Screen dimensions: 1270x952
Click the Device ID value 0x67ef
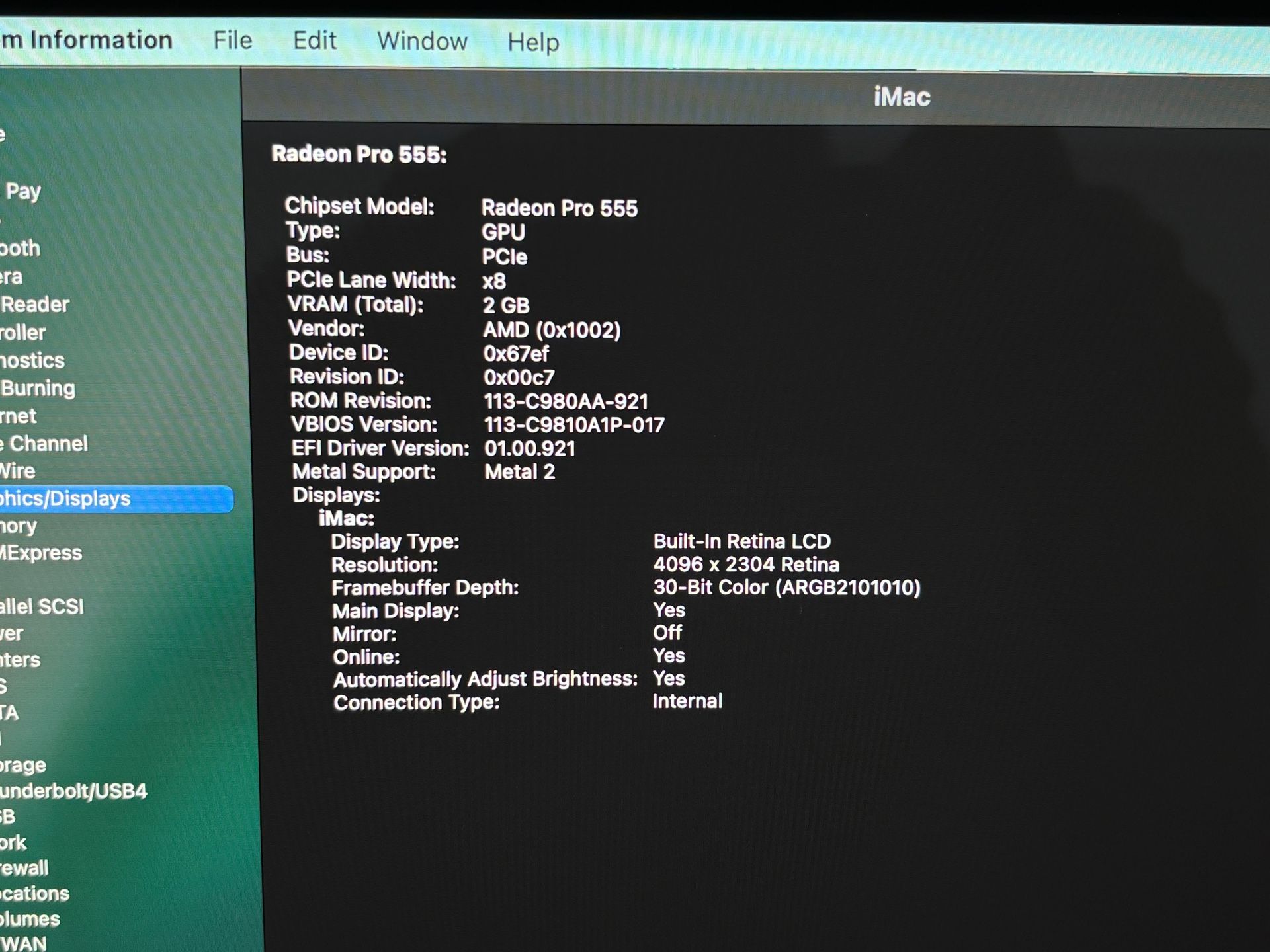[x=516, y=354]
